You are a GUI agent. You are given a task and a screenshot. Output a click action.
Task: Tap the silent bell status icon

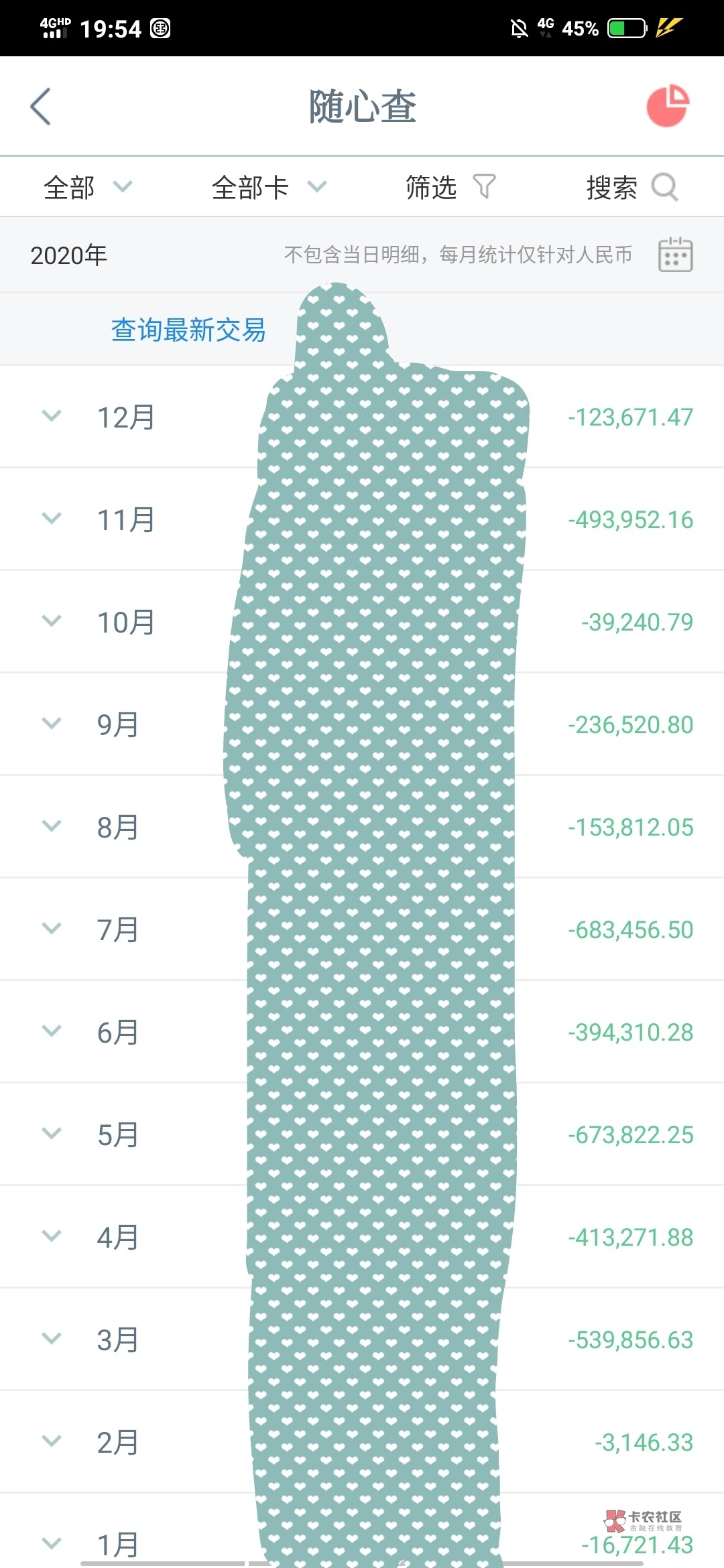coord(519,28)
